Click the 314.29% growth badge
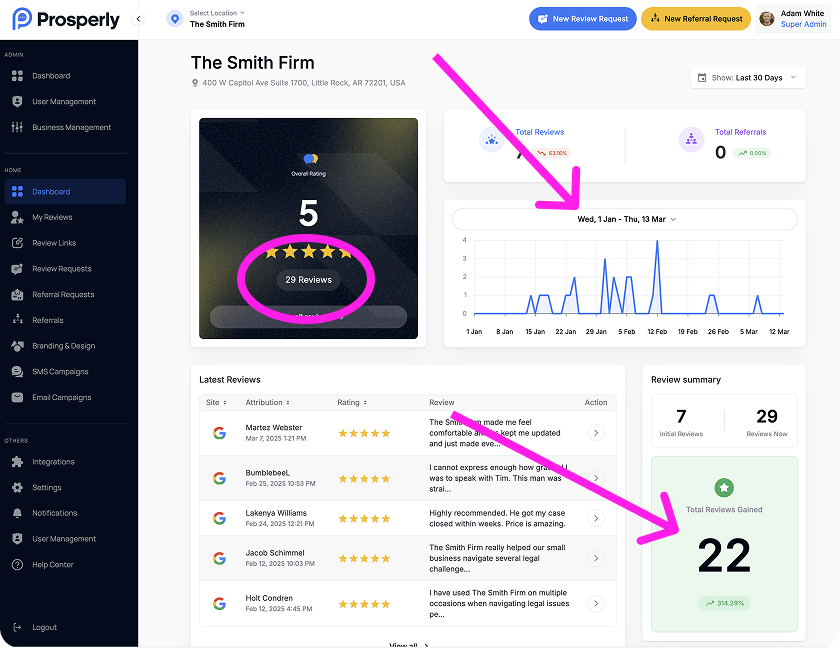This screenshot has height=648, width=840. point(724,603)
